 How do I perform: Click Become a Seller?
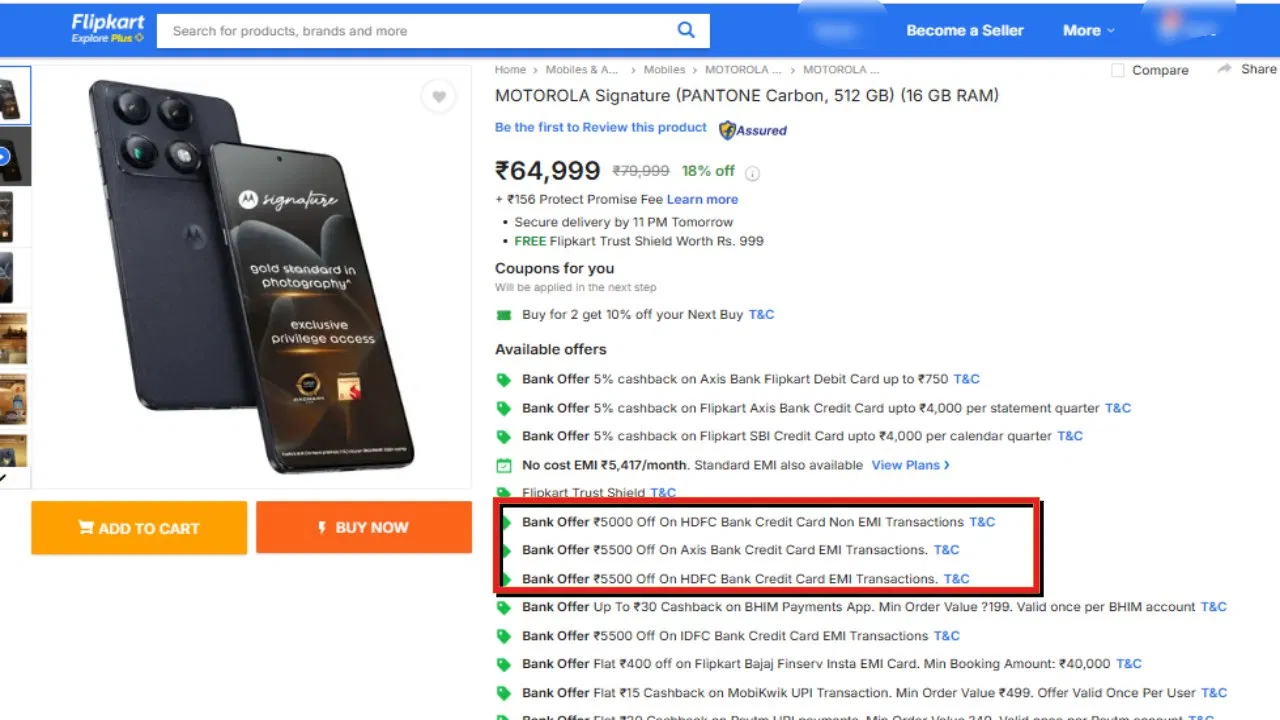[x=964, y=30]
